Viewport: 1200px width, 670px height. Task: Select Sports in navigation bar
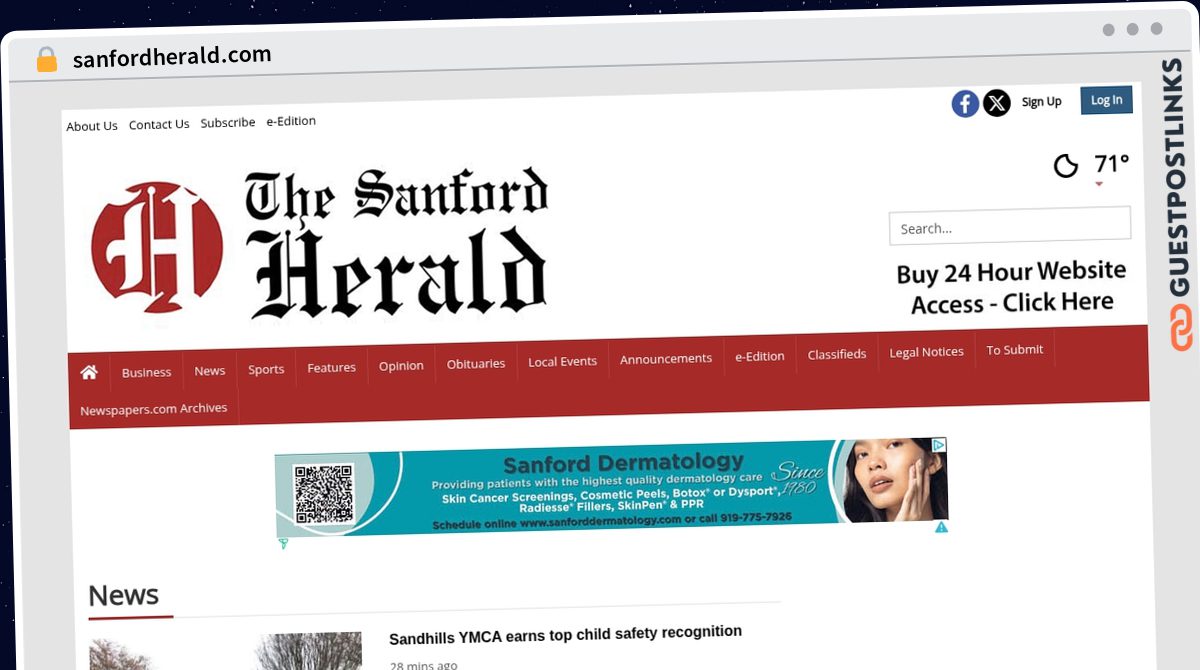click(x=266, y=369)
